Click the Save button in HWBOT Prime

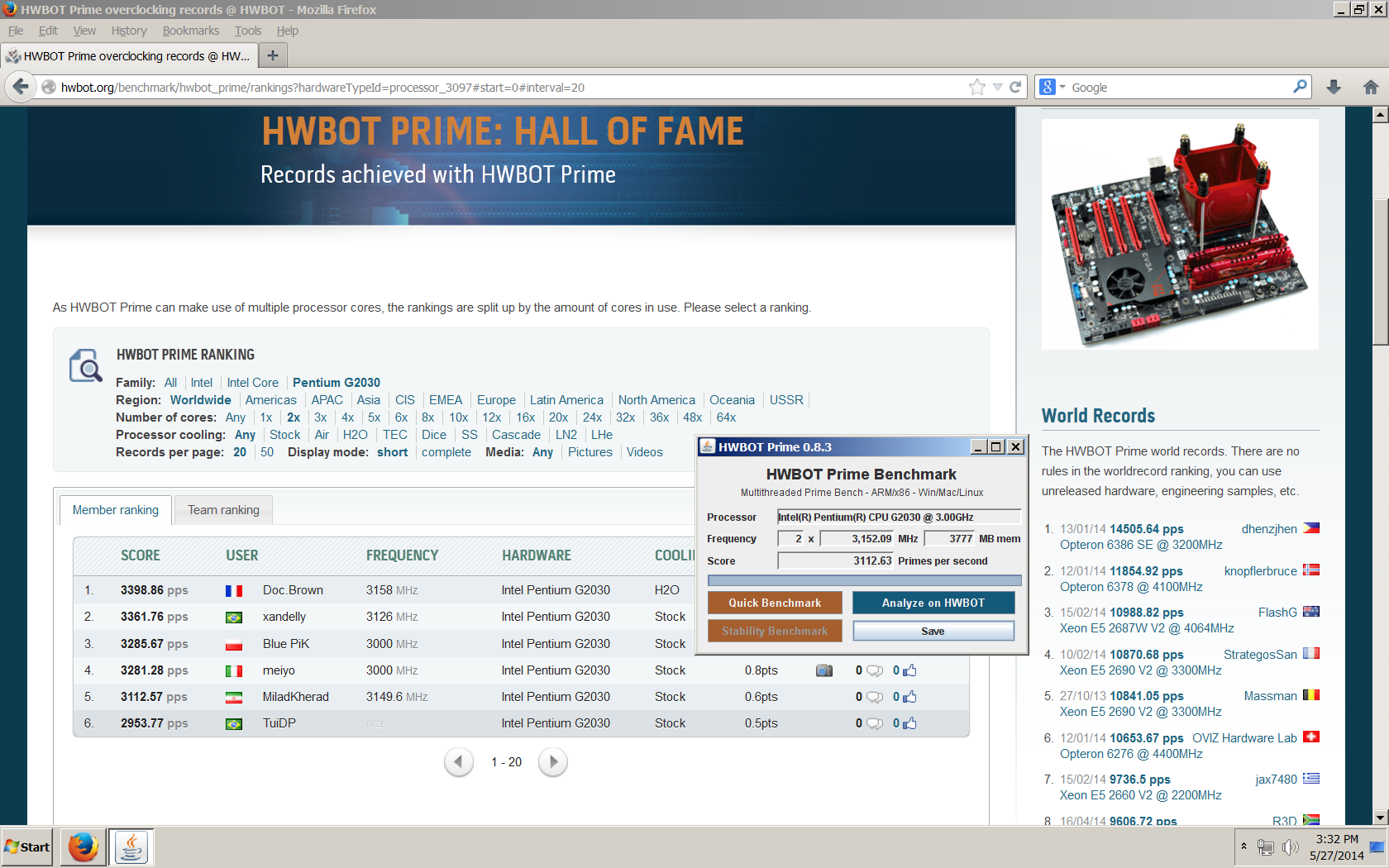tap(933, 631)
